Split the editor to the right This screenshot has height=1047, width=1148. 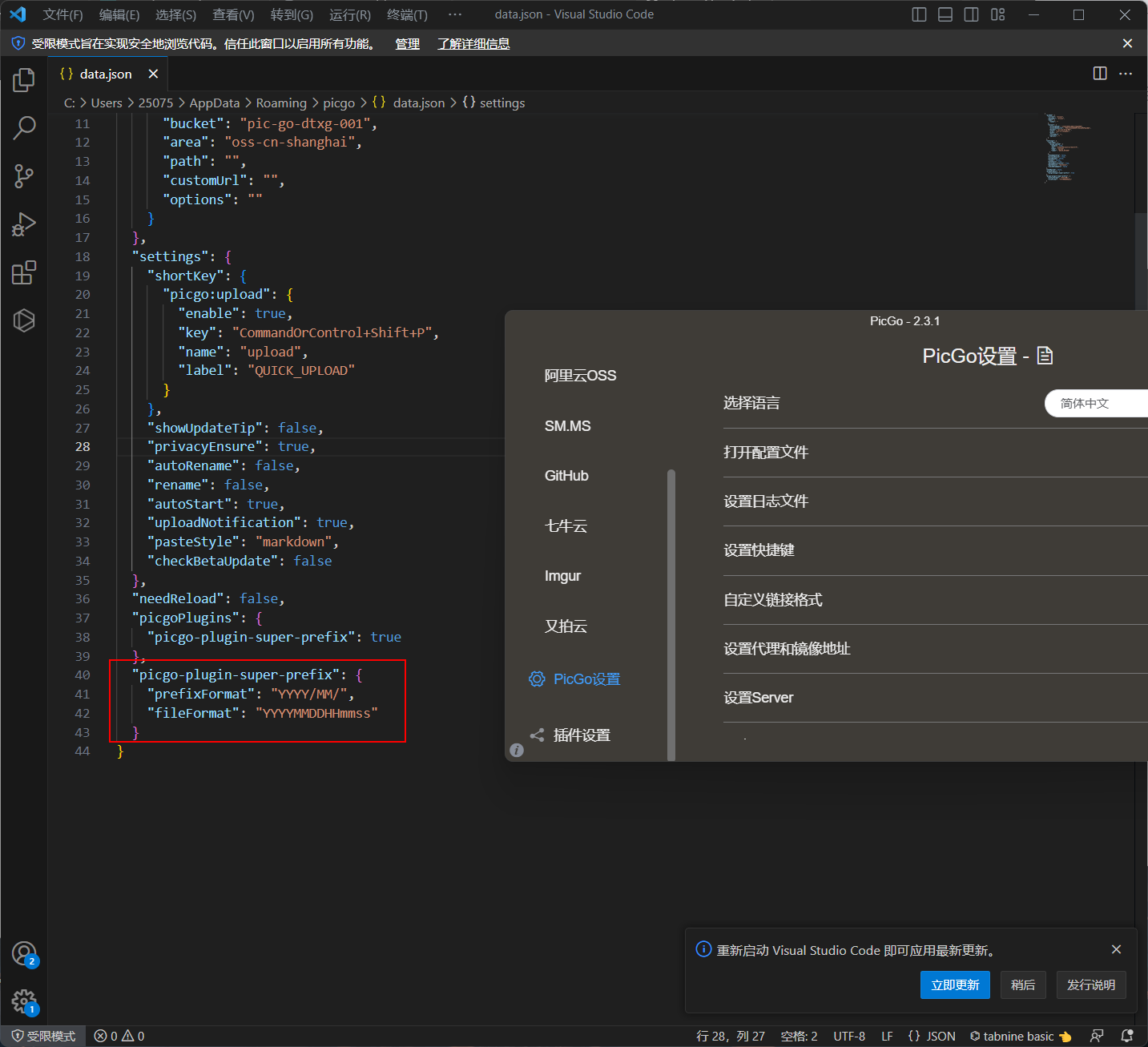[1100, 74]
